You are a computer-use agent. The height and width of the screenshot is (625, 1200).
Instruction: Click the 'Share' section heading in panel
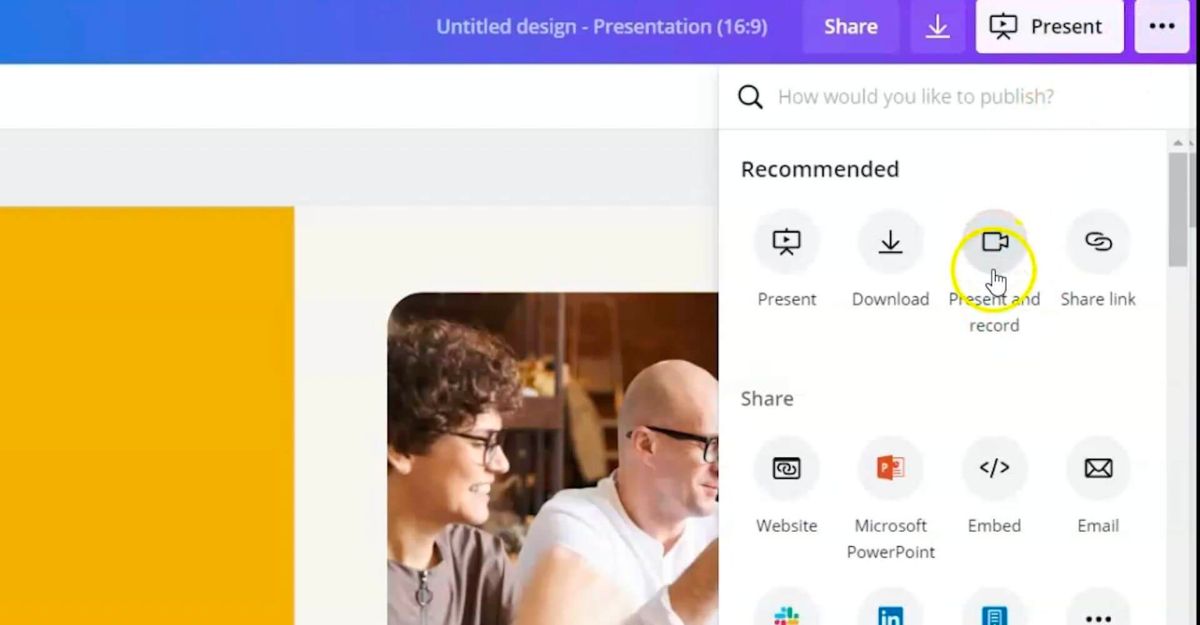tap(767, 399)
